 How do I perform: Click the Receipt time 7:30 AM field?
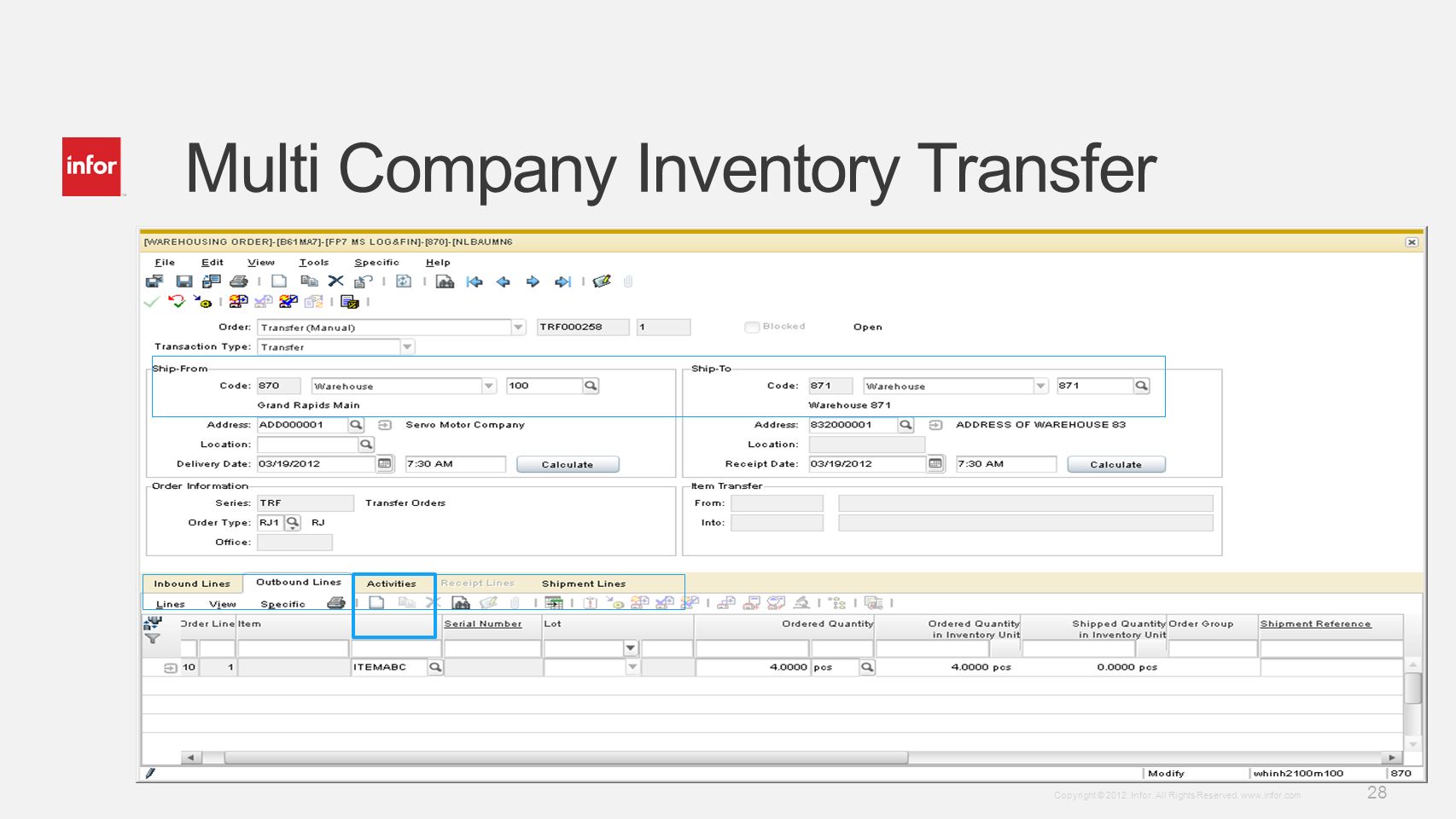[1005, 464]
